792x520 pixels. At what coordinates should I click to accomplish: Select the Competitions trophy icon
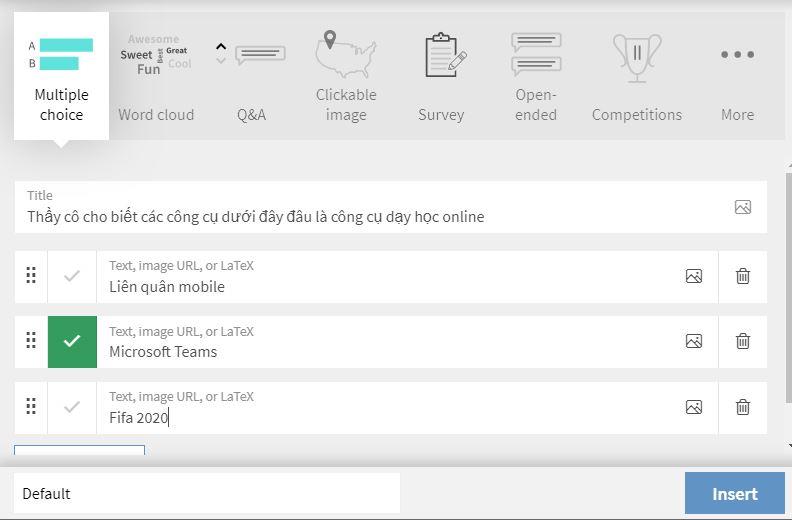click(636, 76)
